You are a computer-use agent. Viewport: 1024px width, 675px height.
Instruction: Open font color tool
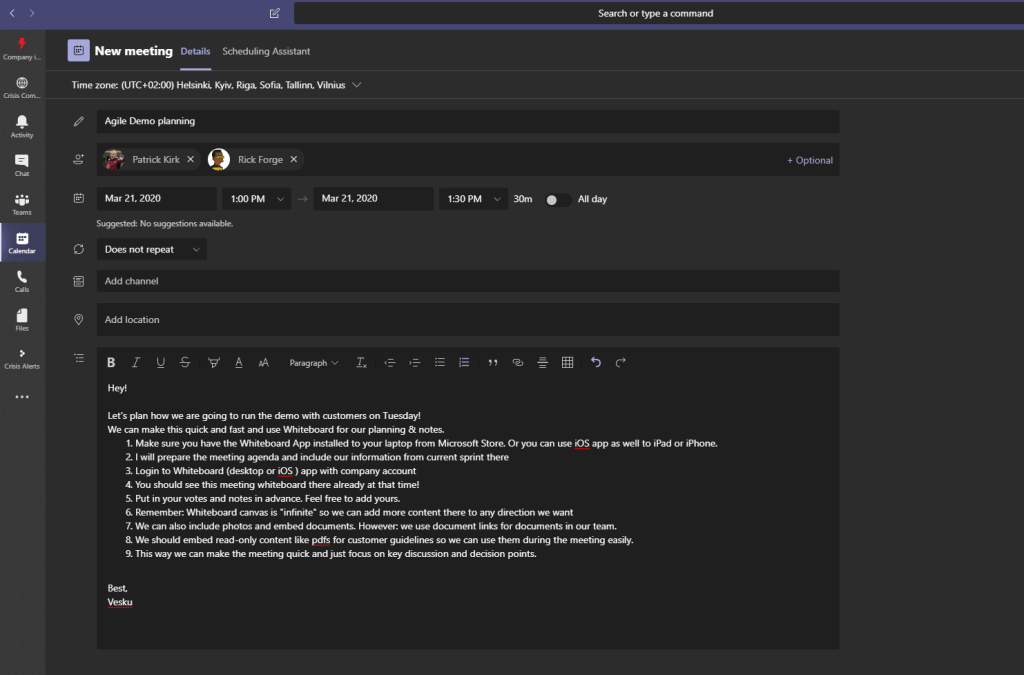239,362
